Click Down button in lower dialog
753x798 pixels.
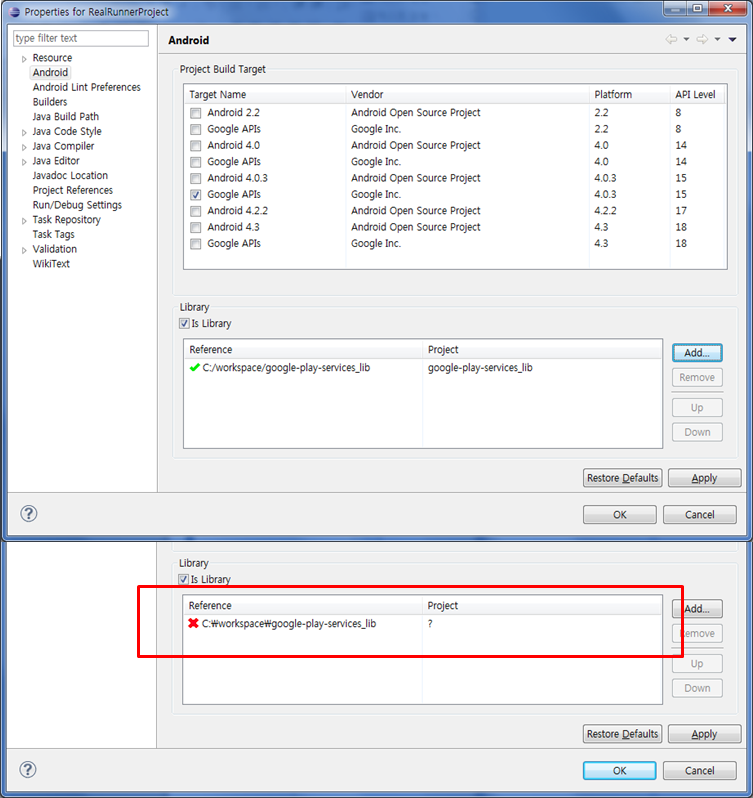(697, 688)
